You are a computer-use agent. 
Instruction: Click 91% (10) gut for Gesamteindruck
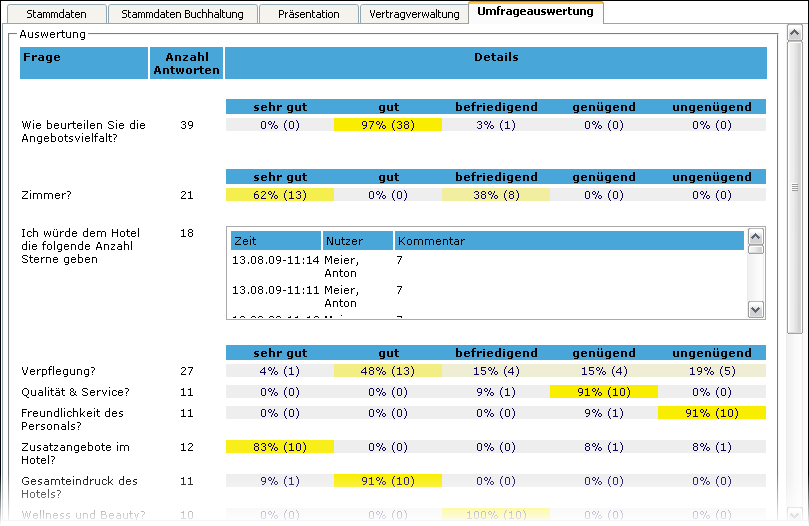click(x=388, y=481)
